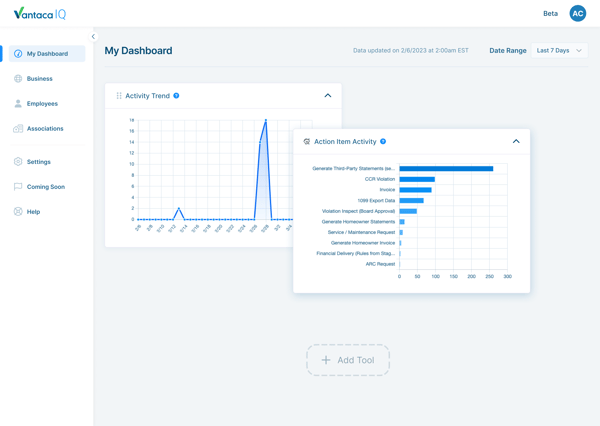Click the Beta label in header
600x426 pixels.
[550, 14]
